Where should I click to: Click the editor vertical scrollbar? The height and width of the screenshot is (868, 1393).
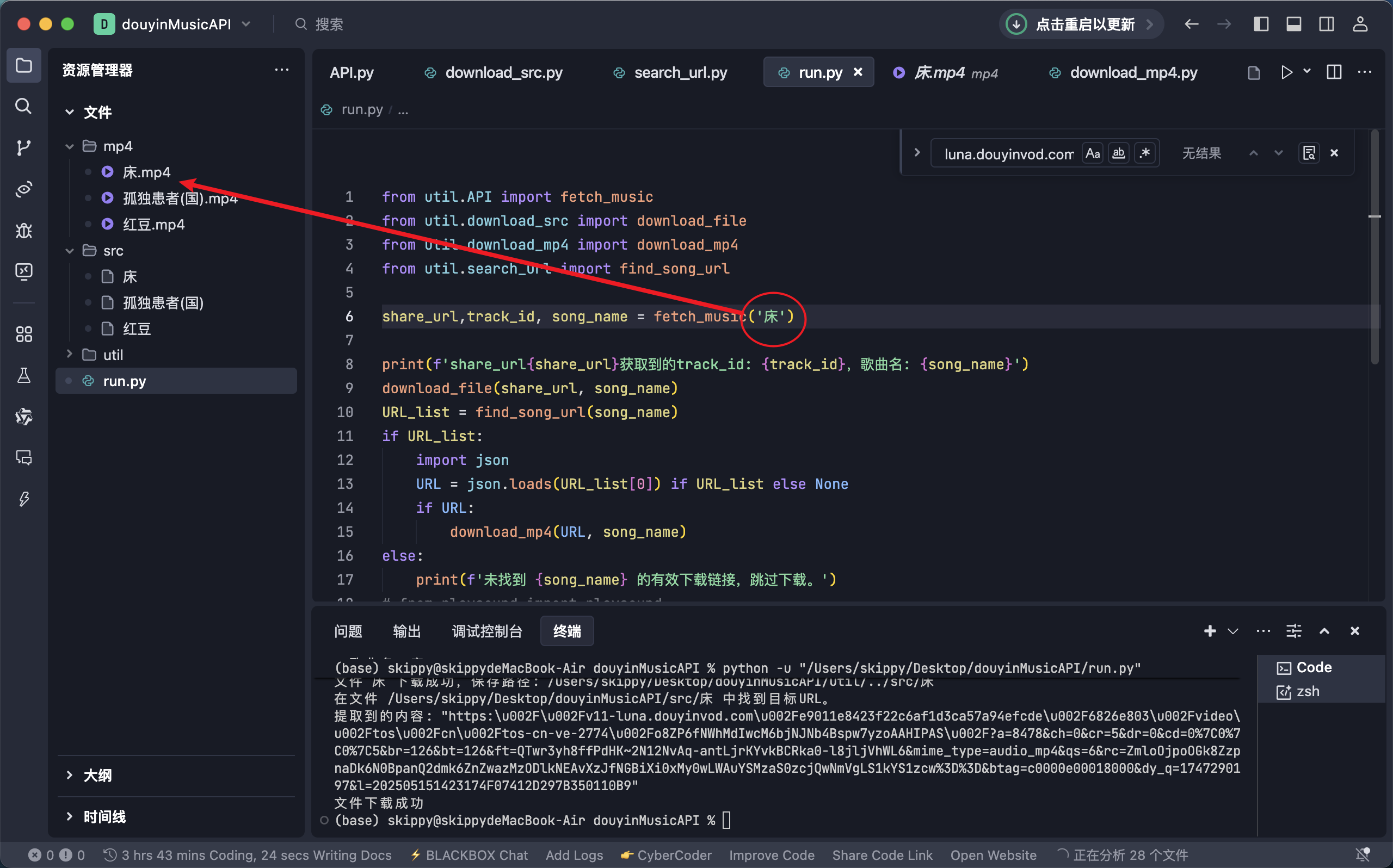(x=1374, y=247)
